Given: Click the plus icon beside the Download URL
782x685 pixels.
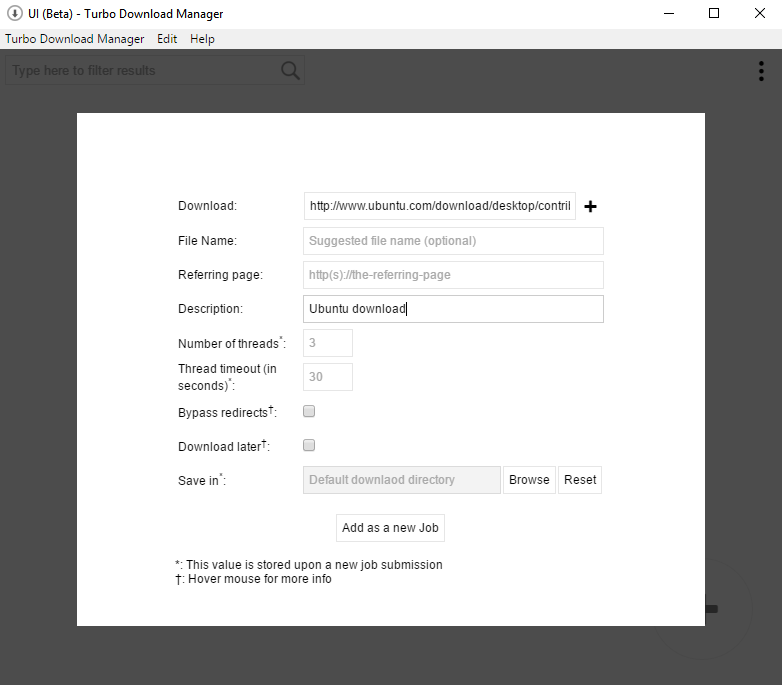Looking at the screenshot, I should pos(590,207).
